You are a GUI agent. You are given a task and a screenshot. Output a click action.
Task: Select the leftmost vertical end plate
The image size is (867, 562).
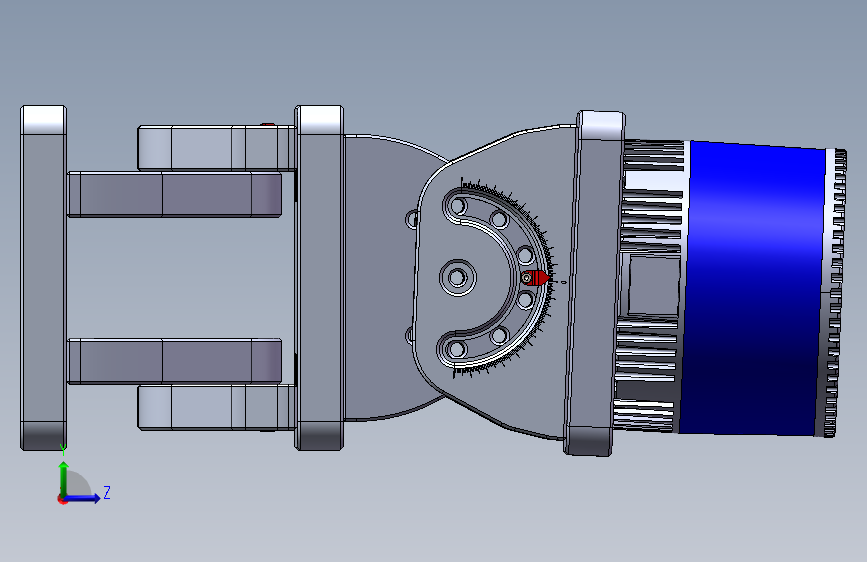coord(43,278)
